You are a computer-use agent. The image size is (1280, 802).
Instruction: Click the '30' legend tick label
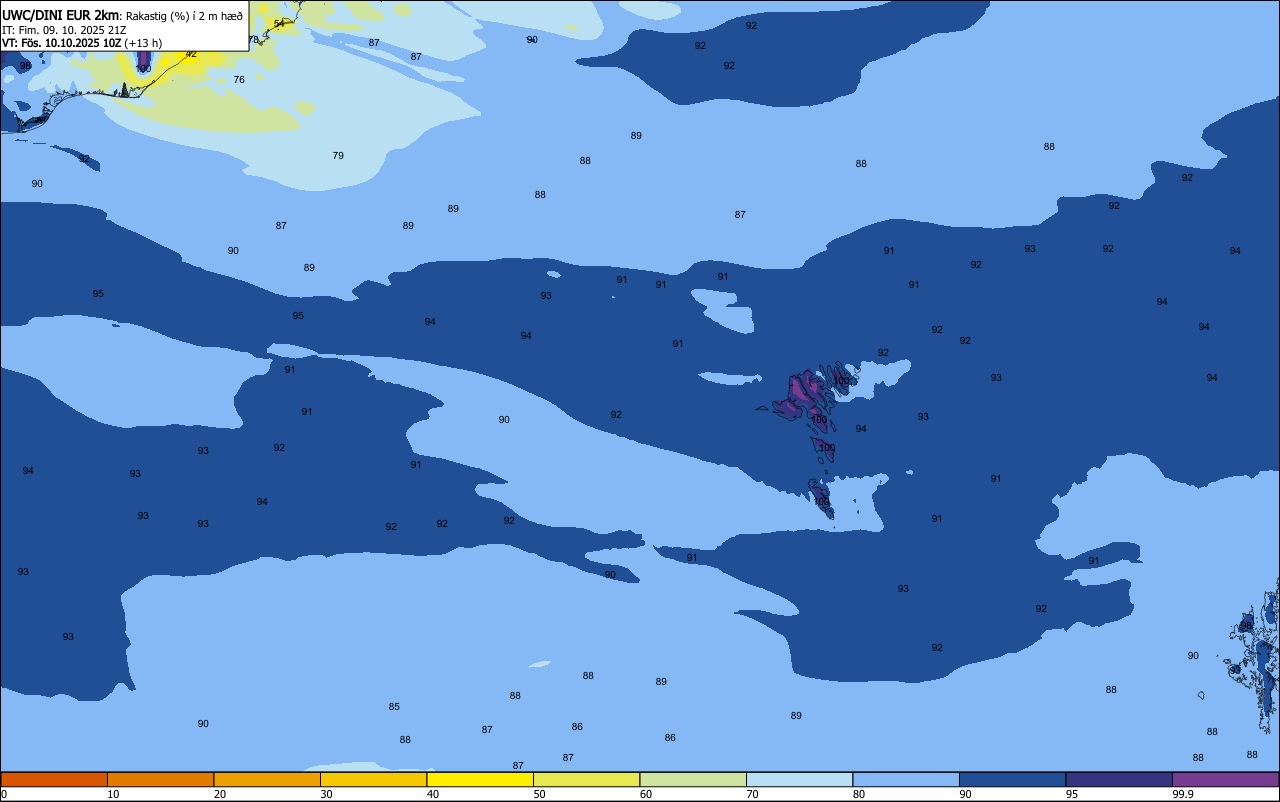tap(327, 794)
